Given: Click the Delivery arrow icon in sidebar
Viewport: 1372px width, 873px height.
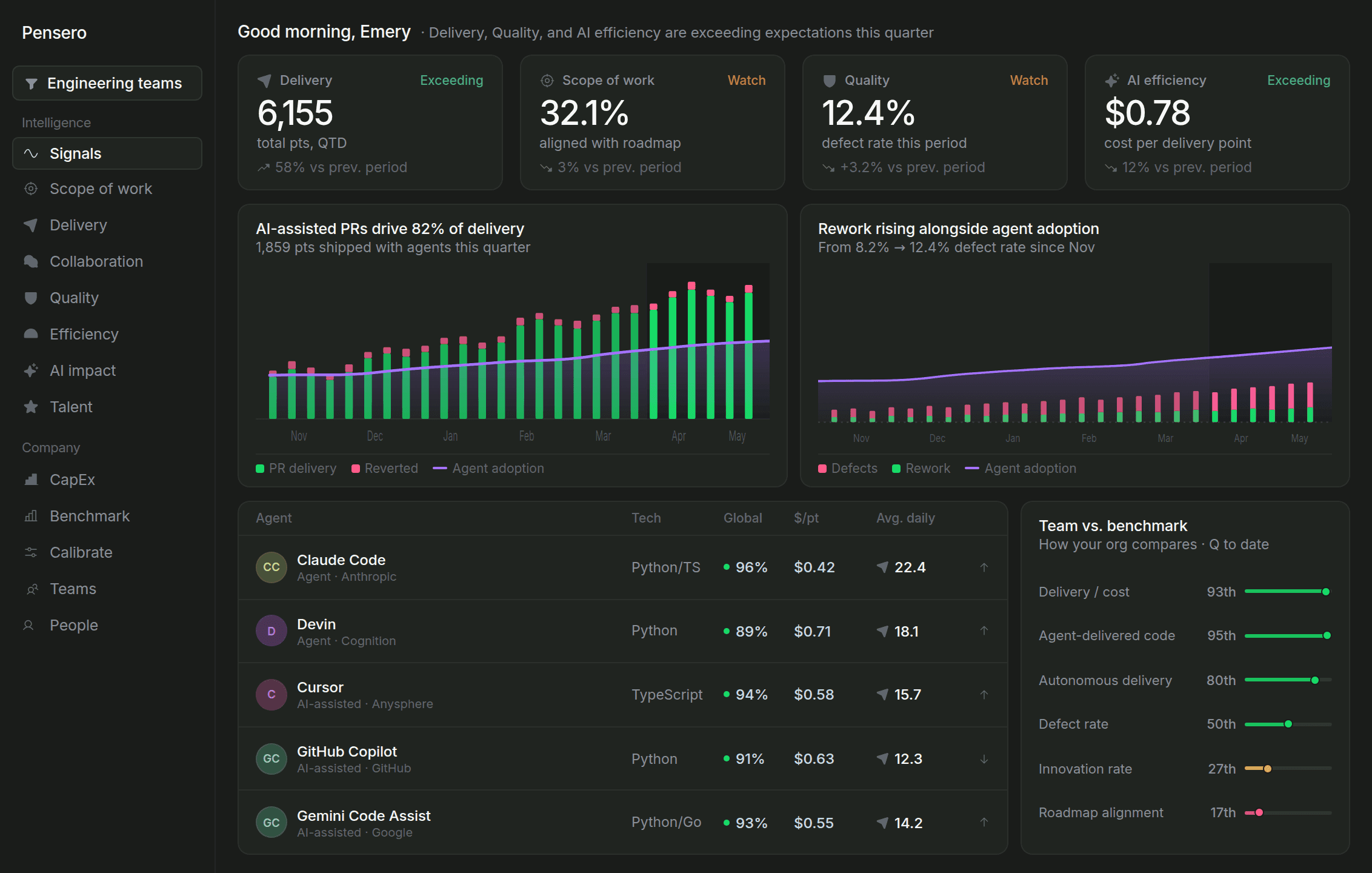Looking at the screenshot, I should (x=31, y=225).
